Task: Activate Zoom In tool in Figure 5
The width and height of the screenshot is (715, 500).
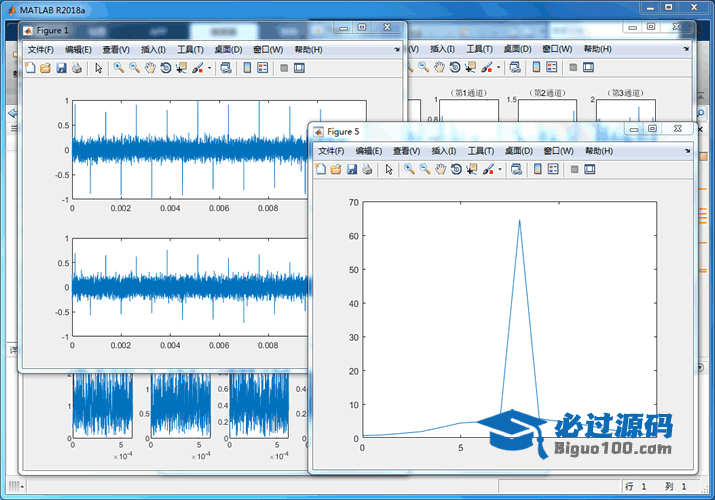Action: point(409,170)
